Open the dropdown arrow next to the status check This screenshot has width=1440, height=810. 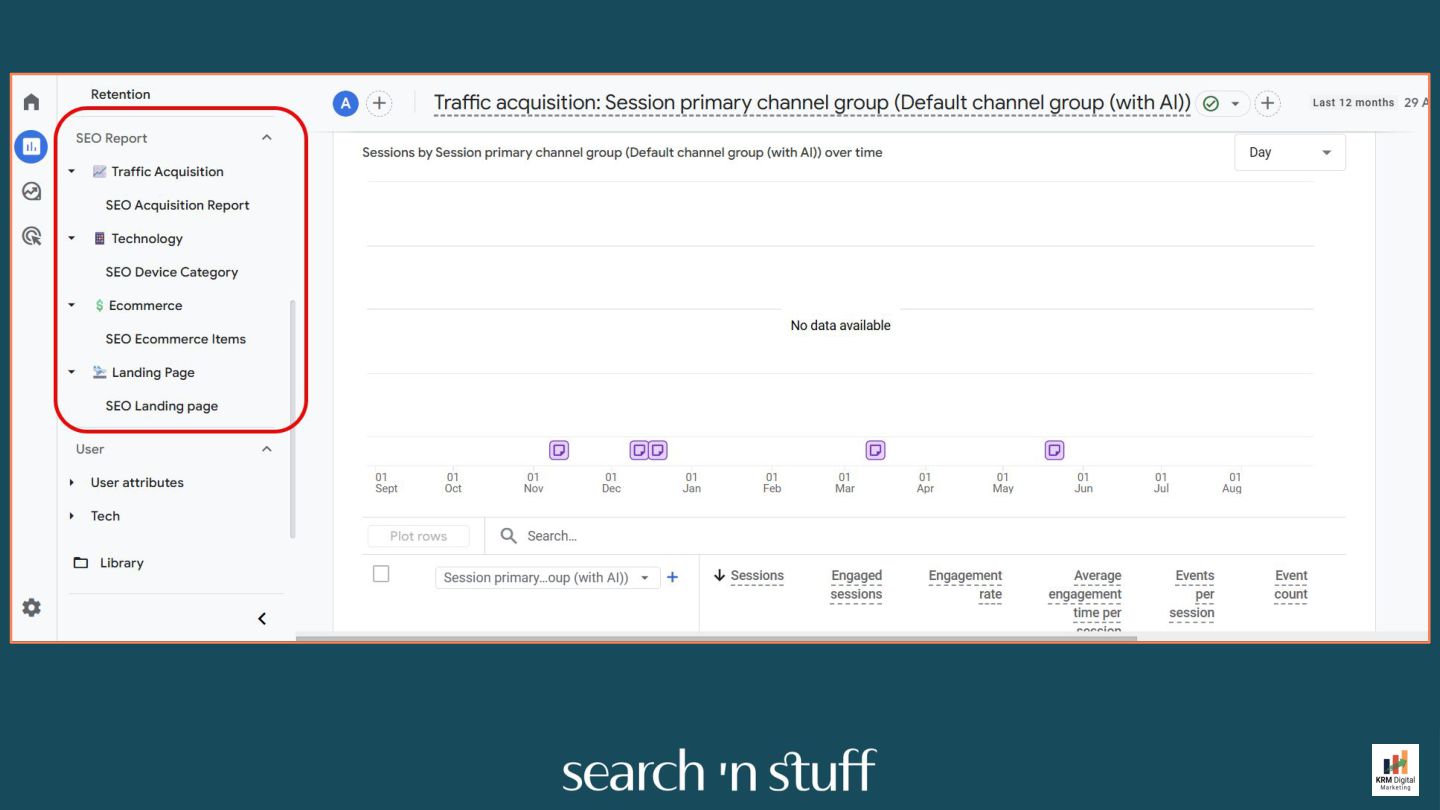[1235, 104]
